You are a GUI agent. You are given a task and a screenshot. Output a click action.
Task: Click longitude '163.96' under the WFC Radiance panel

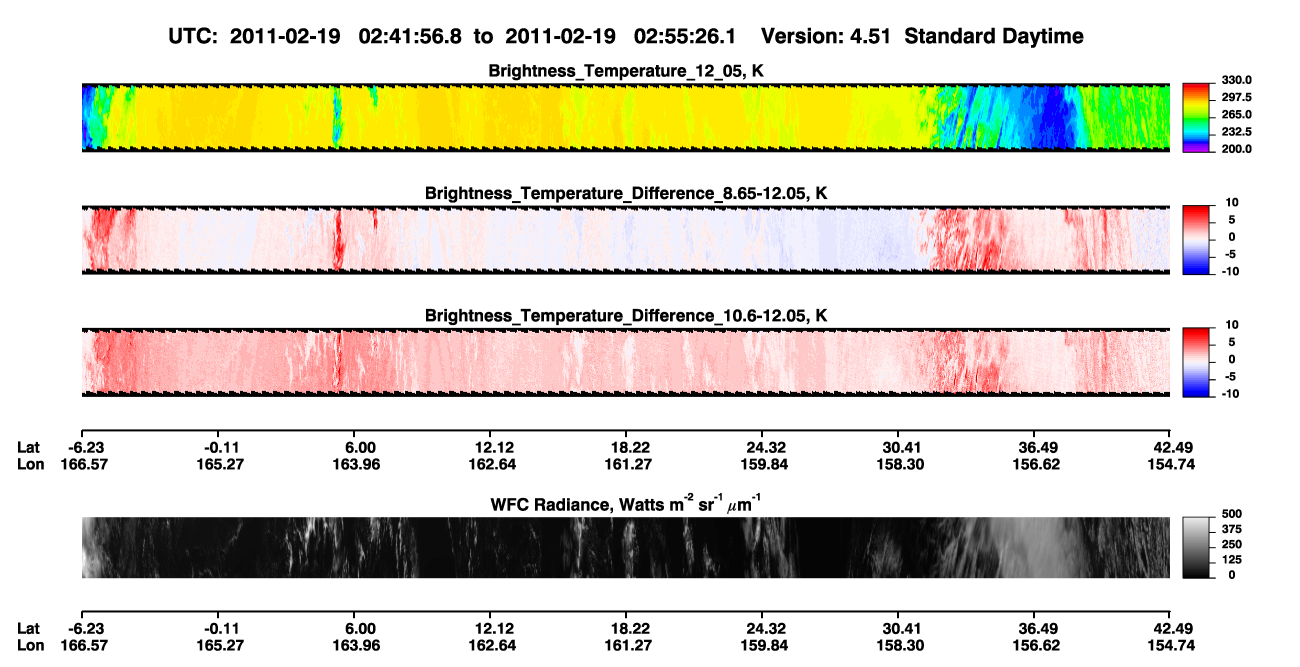coord(359,646)
